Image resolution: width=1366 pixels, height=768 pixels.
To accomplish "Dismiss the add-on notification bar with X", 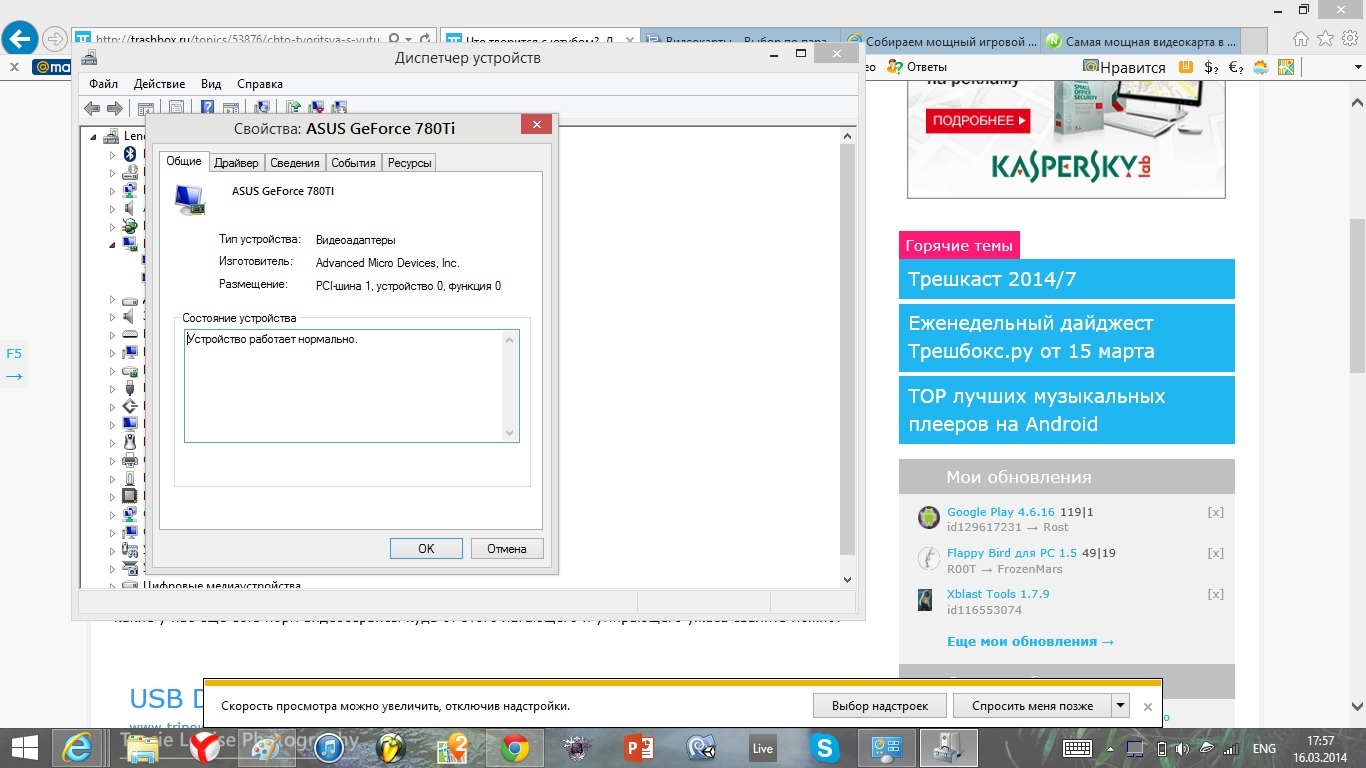I will click(1148, 706).
